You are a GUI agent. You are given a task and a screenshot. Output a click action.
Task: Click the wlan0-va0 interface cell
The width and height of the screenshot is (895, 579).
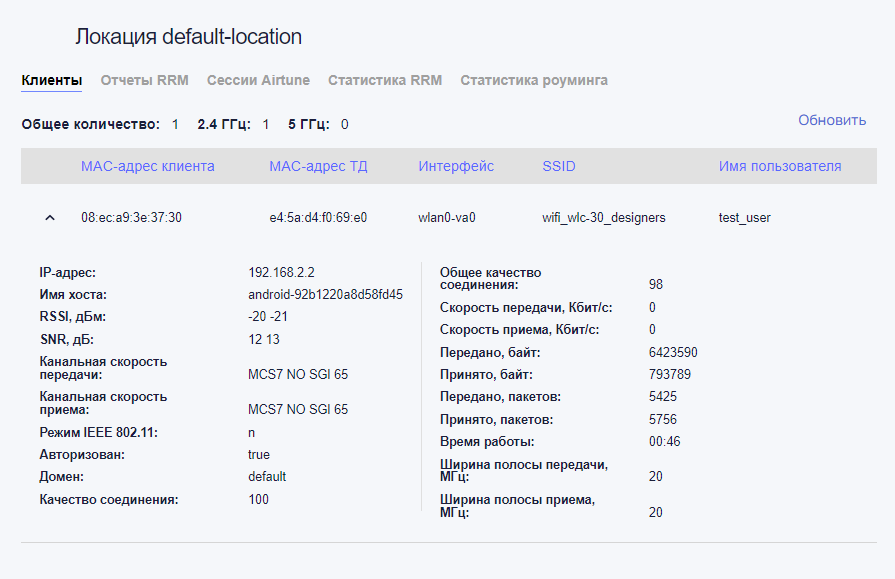point(447,217)
